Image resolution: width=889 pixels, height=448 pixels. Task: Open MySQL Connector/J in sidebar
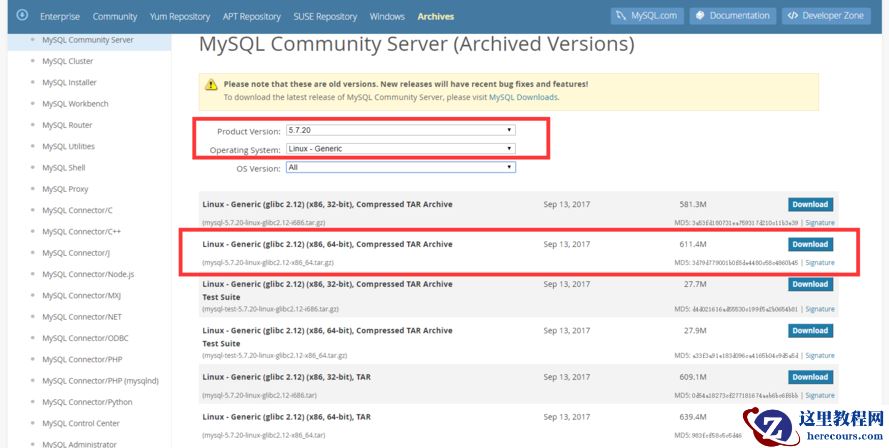(x=76, y=253)
